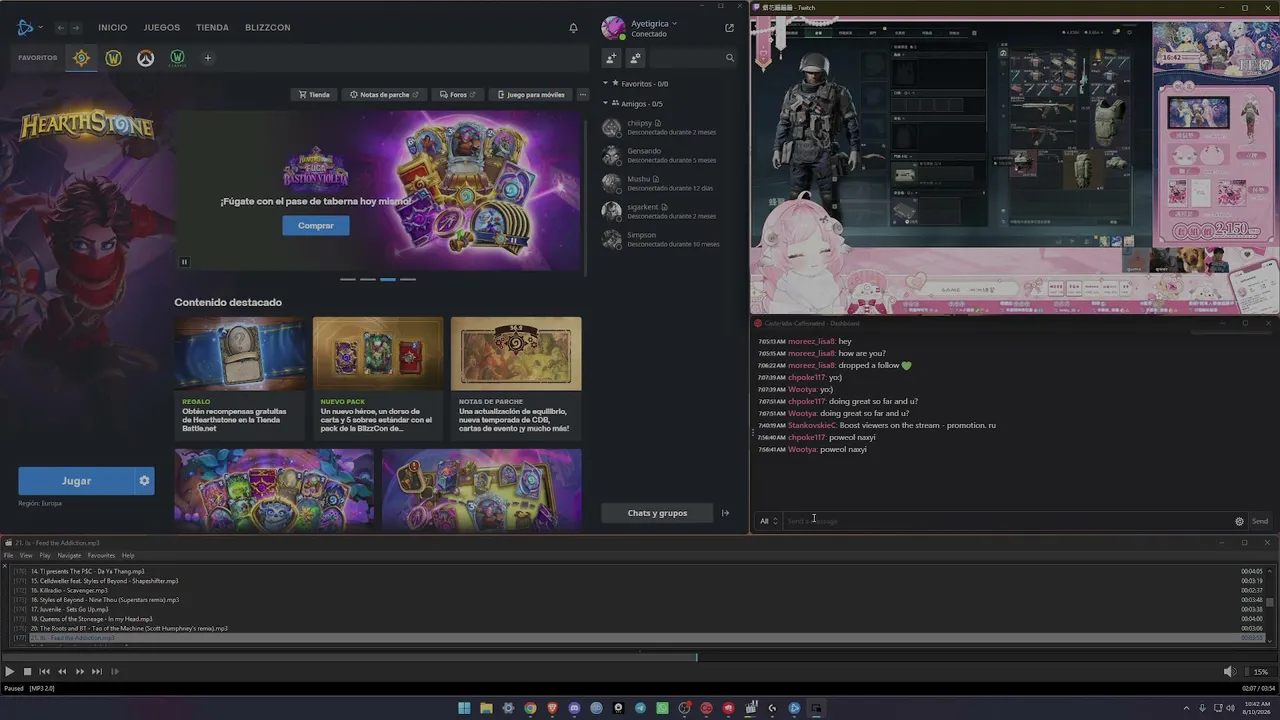Open the Play menu in music player

coord(45,555)
